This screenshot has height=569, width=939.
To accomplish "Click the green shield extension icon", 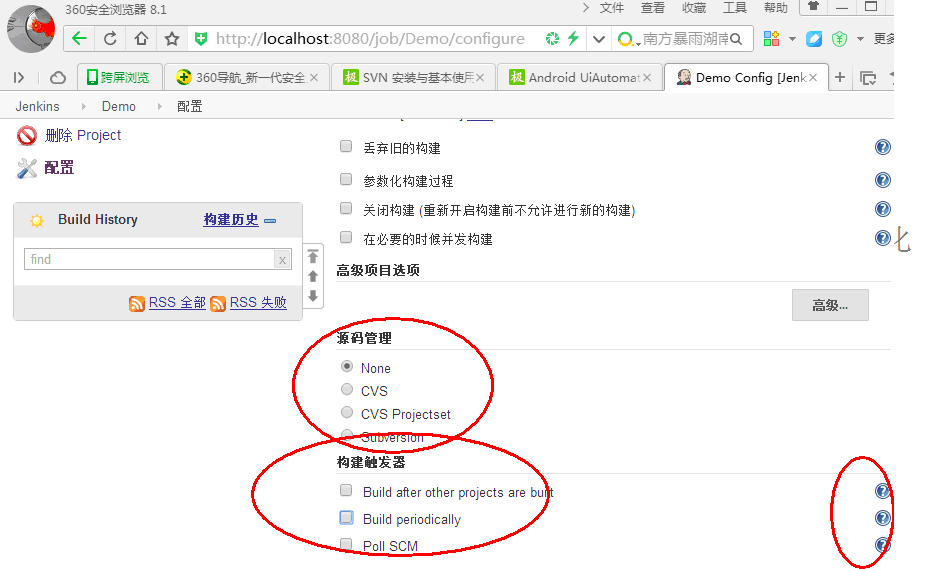I will [x=840, y=39].
